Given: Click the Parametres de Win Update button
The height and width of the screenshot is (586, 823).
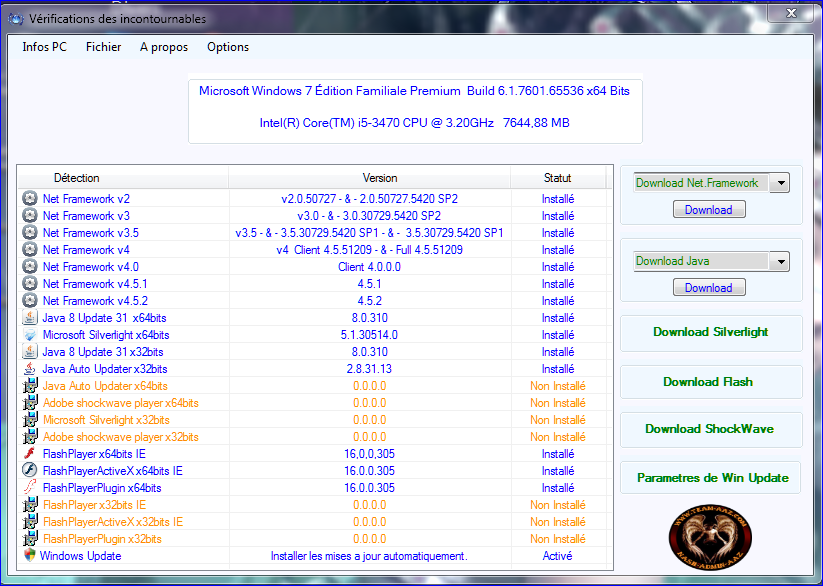Looking at the screenshot, I should coord(711,478).
